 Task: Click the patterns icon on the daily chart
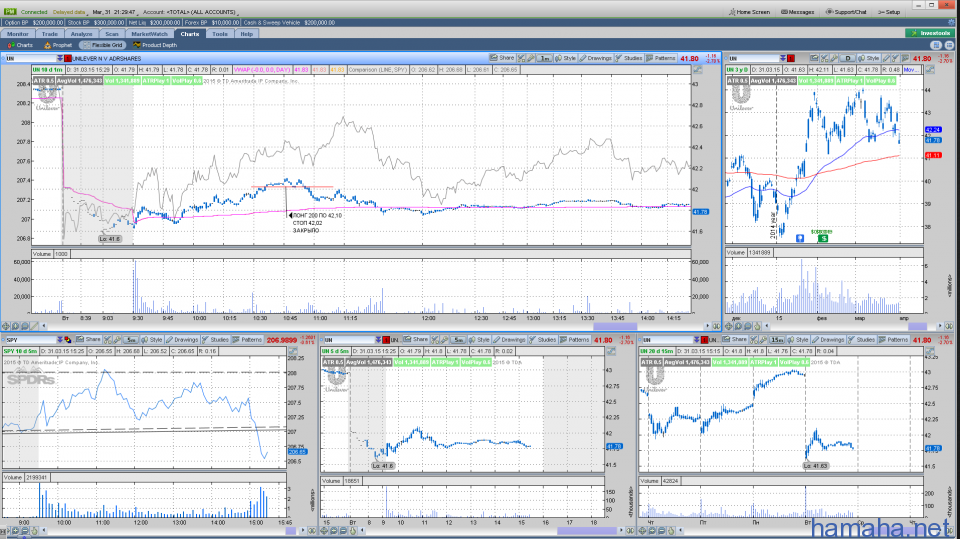tap(904, 58)
